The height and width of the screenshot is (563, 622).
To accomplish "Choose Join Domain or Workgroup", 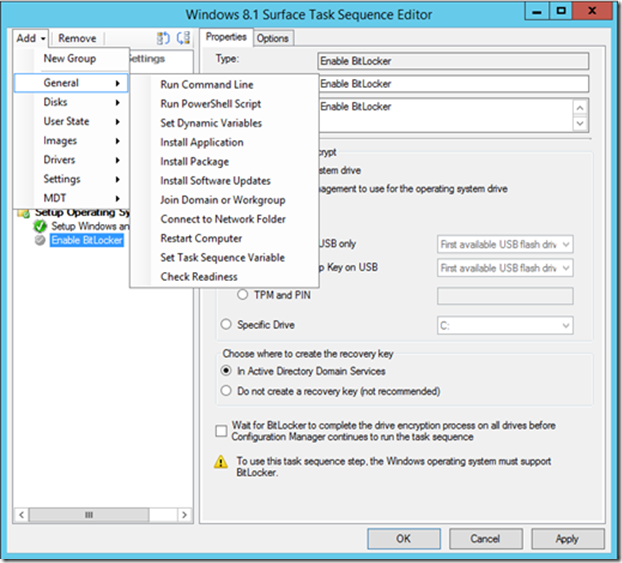I will pos(224,200).
